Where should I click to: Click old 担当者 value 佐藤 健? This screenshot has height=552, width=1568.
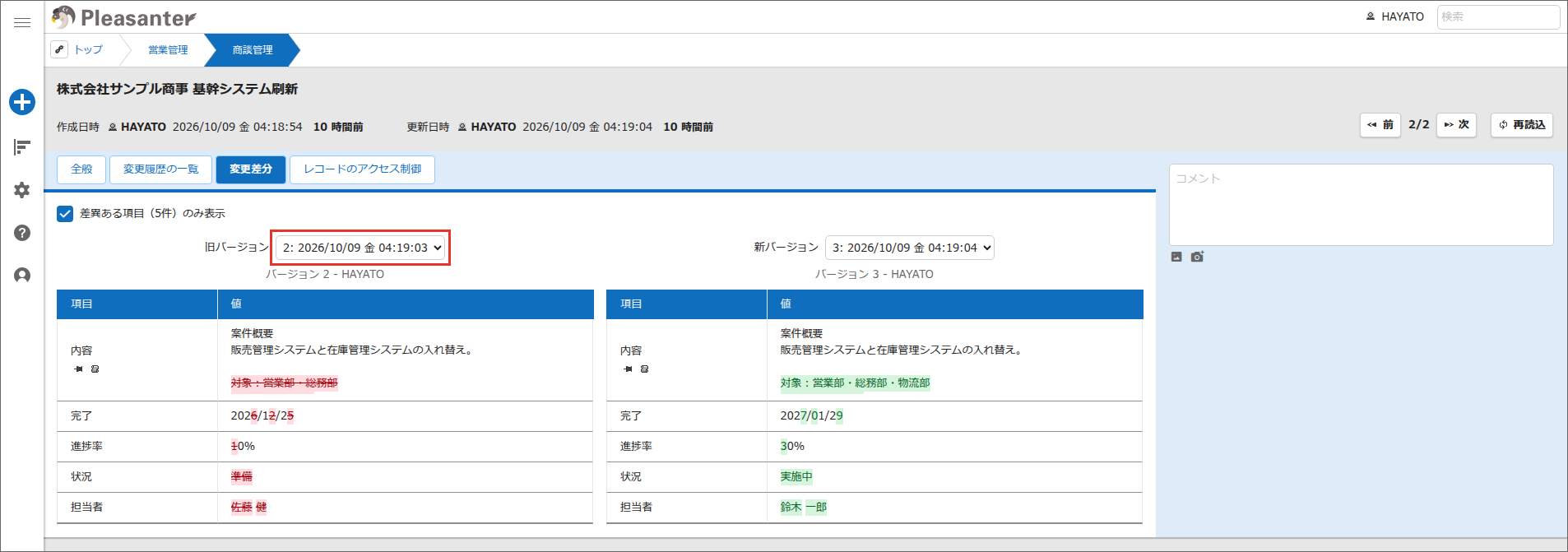click(248, 508)
